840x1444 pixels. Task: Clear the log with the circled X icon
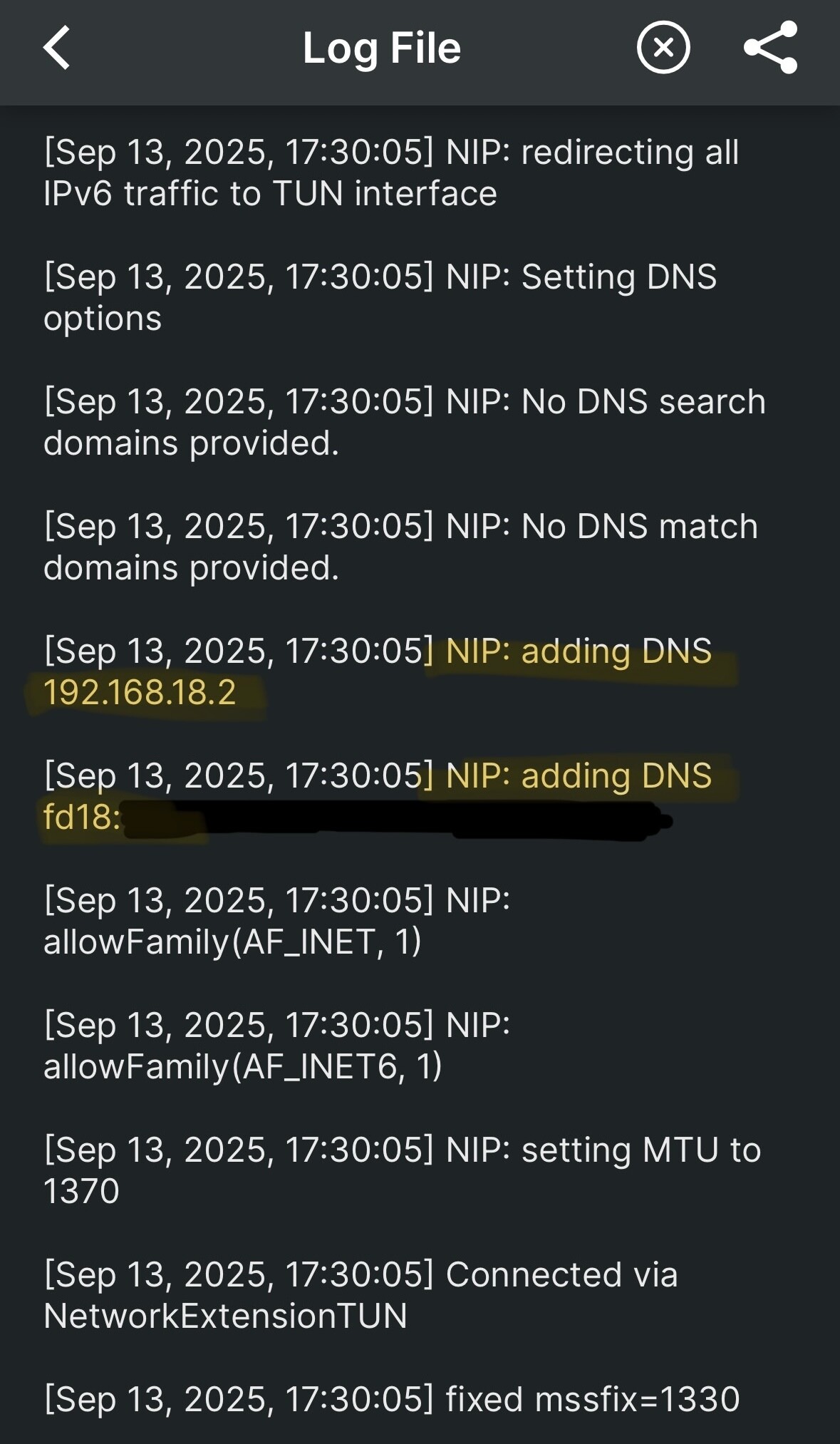click(x=663, y=48)
